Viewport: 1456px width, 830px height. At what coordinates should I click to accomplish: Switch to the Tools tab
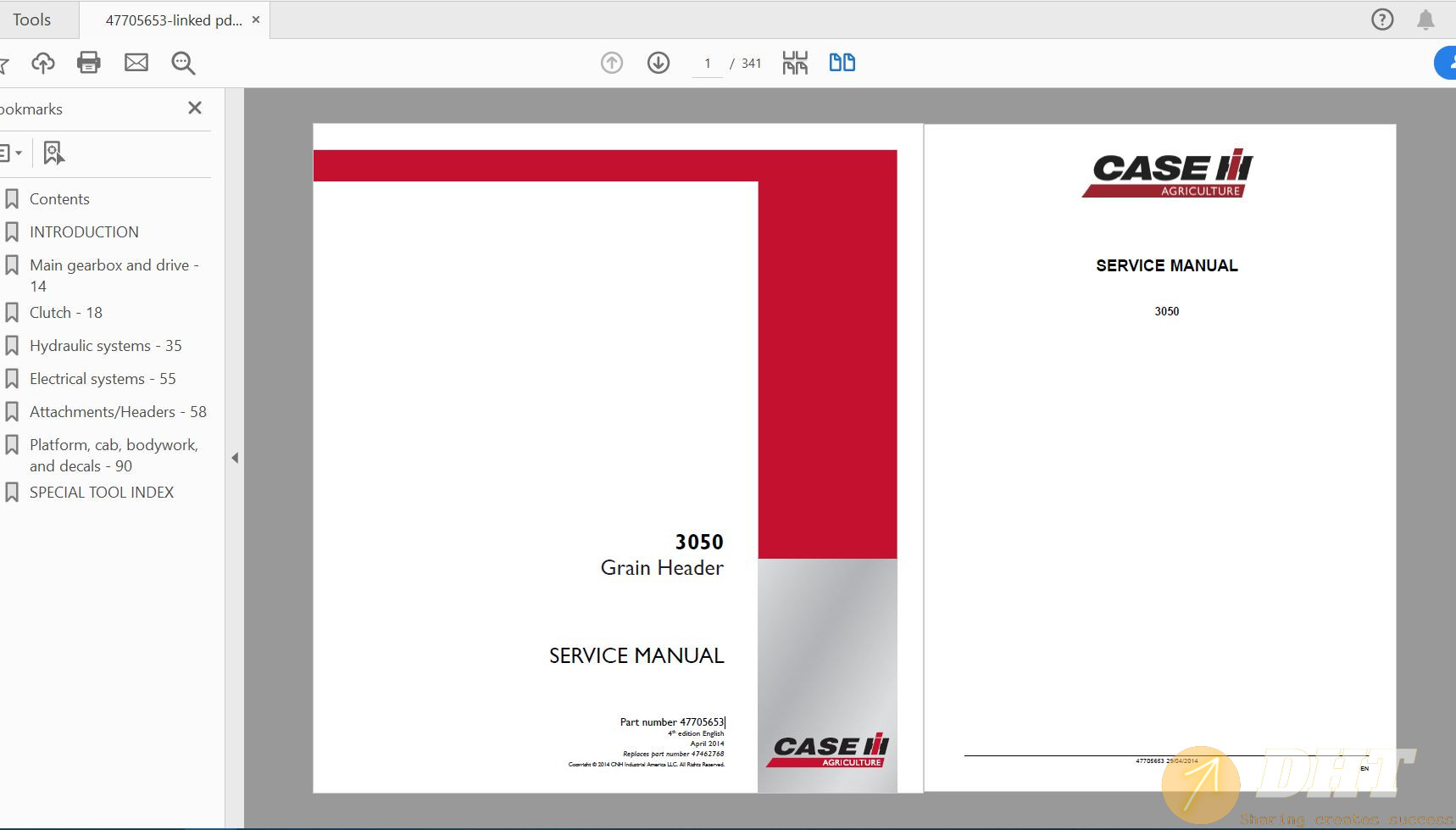(x=32, y=19)
